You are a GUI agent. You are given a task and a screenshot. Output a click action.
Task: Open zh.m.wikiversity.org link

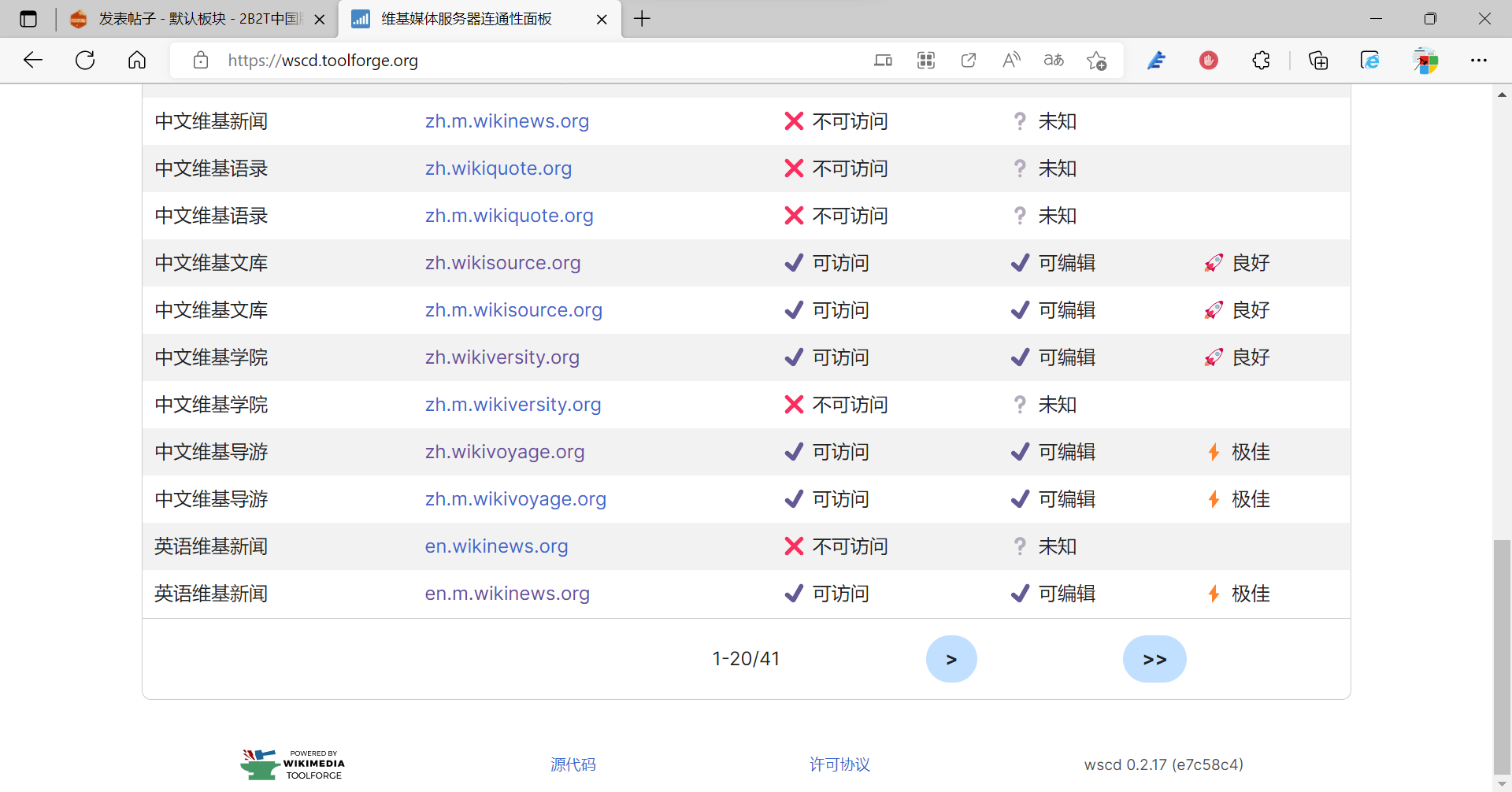click(513, 405)
